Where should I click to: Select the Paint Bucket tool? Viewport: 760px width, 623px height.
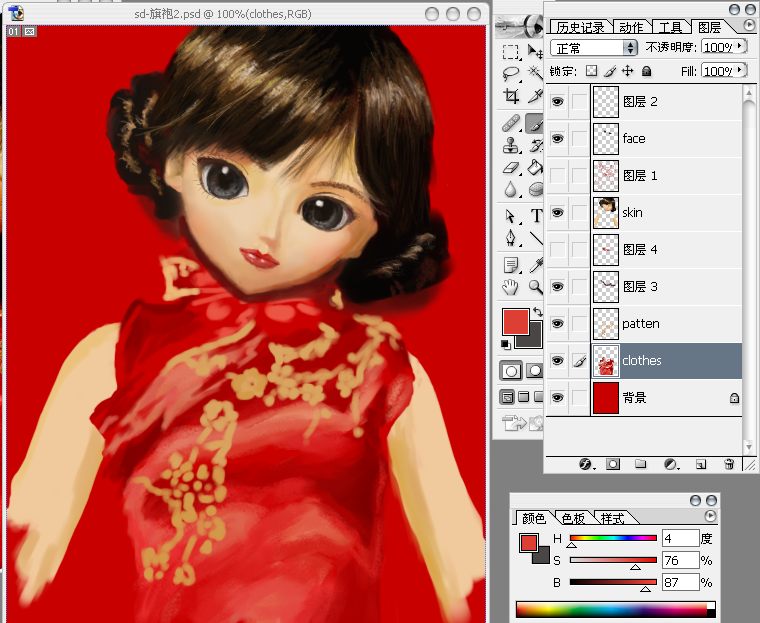coord(535,167)
